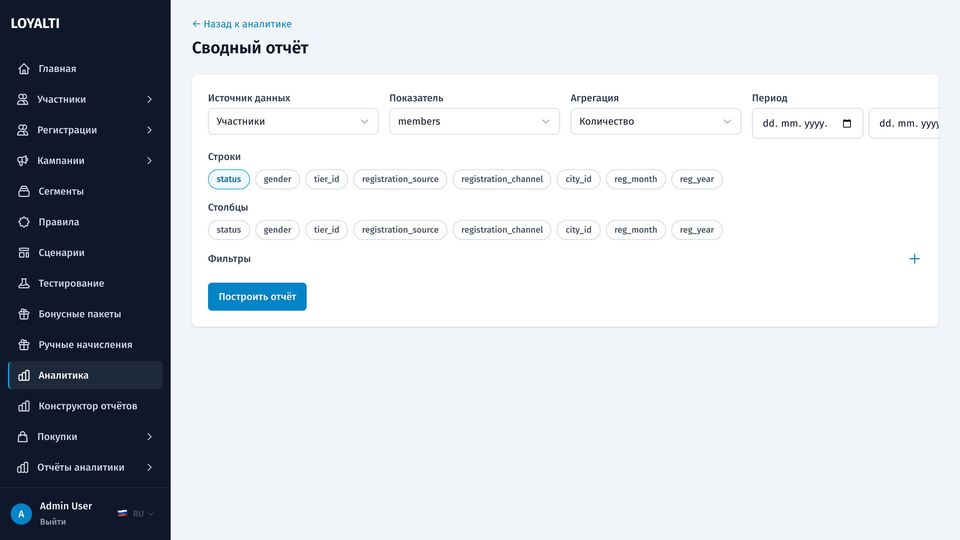Click the Главная home icon

click(24, 69)
